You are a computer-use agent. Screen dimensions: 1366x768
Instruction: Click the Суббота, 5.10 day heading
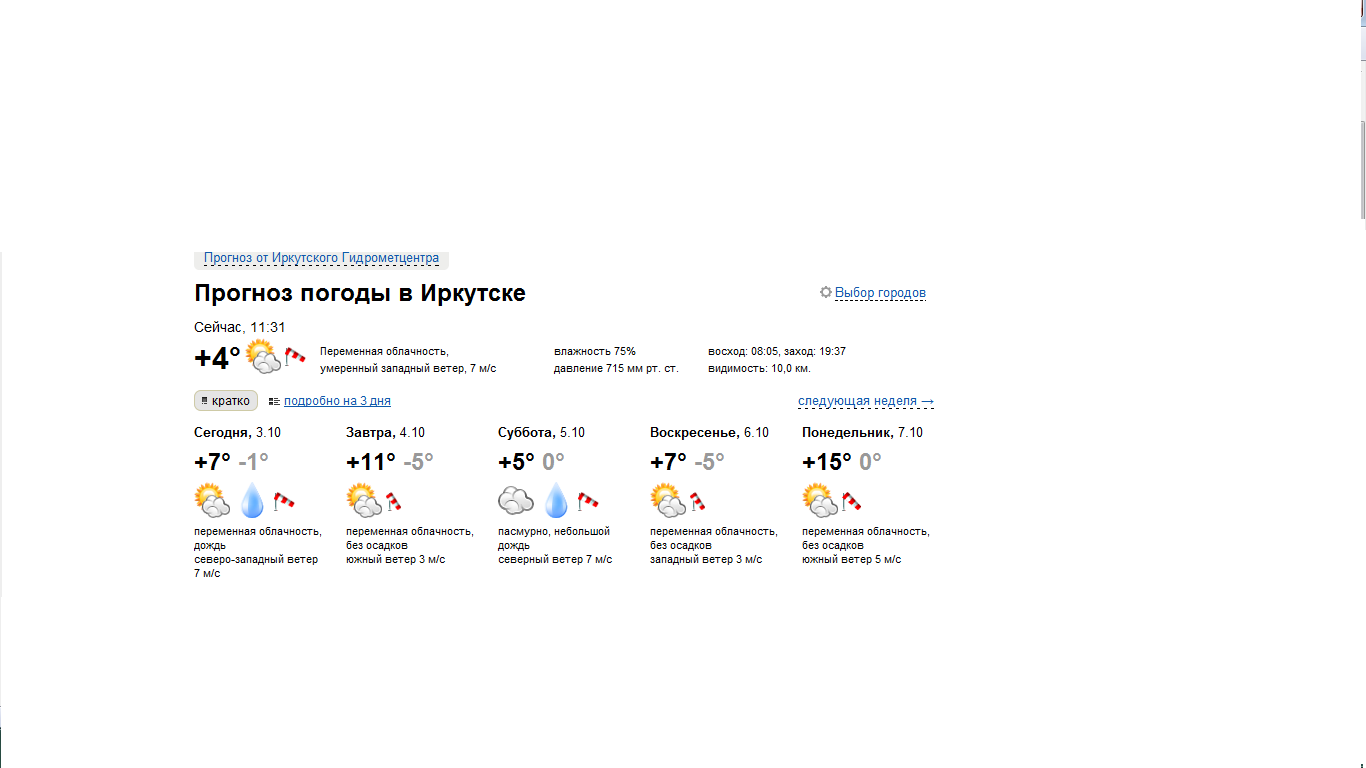pos(541,433)
